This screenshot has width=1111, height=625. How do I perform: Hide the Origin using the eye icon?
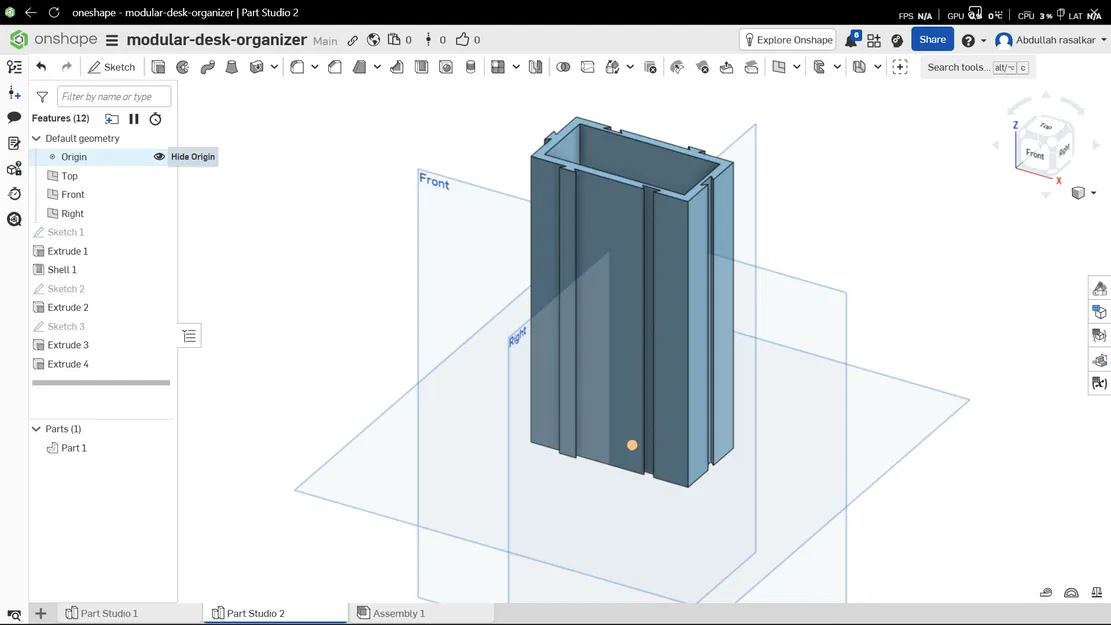coord(159,157)
